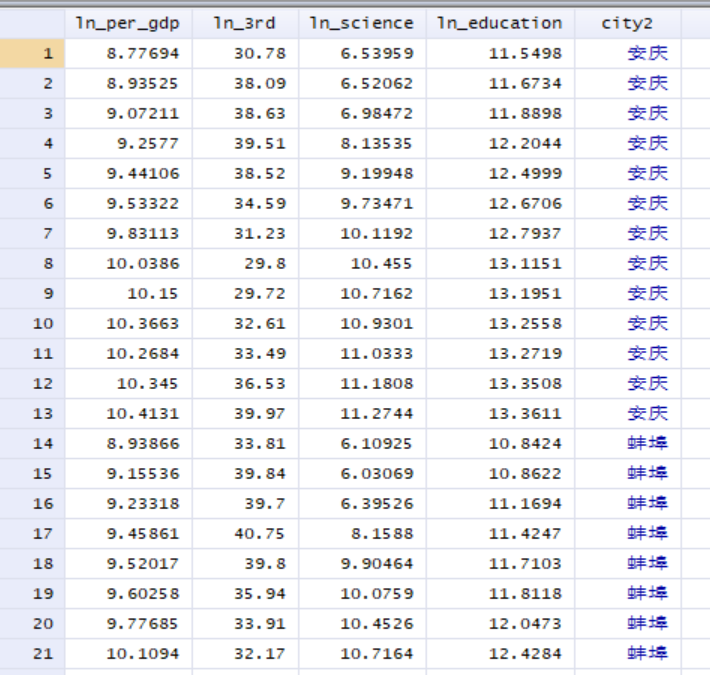Click ln_science value 10.455
The image size is (710, 675).
[x=382, y=263]
